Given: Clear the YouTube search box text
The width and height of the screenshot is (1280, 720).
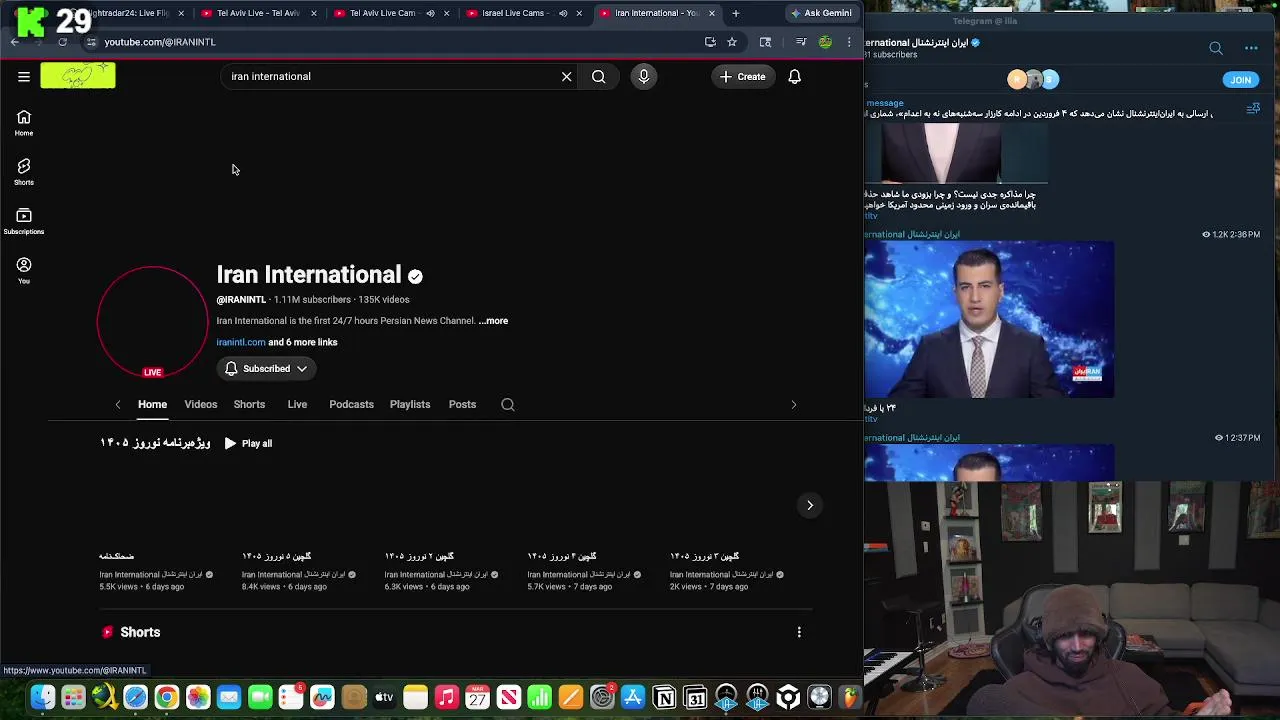Looking at the screenshot, I should tap(566, 76).
